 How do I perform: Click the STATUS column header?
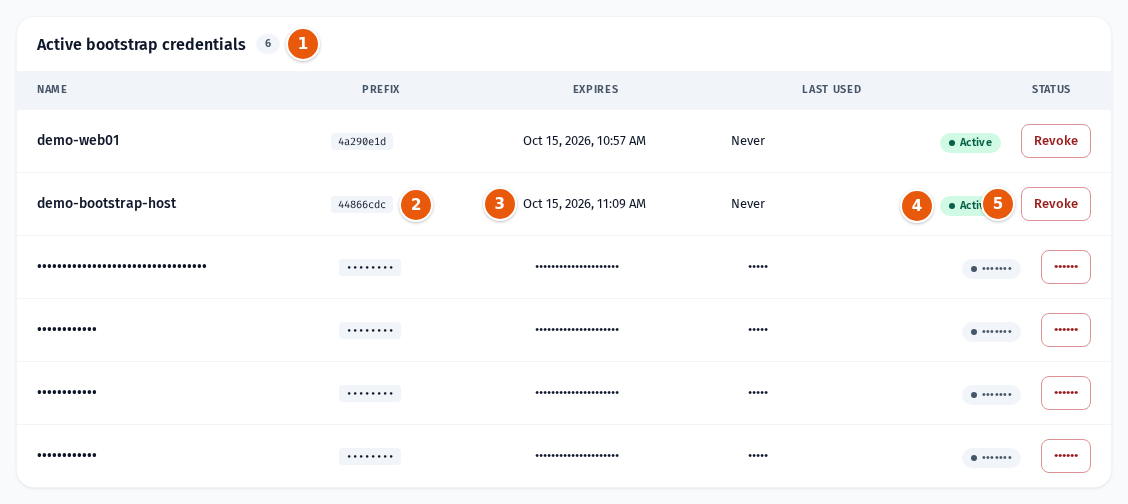tap(1051, 90)
